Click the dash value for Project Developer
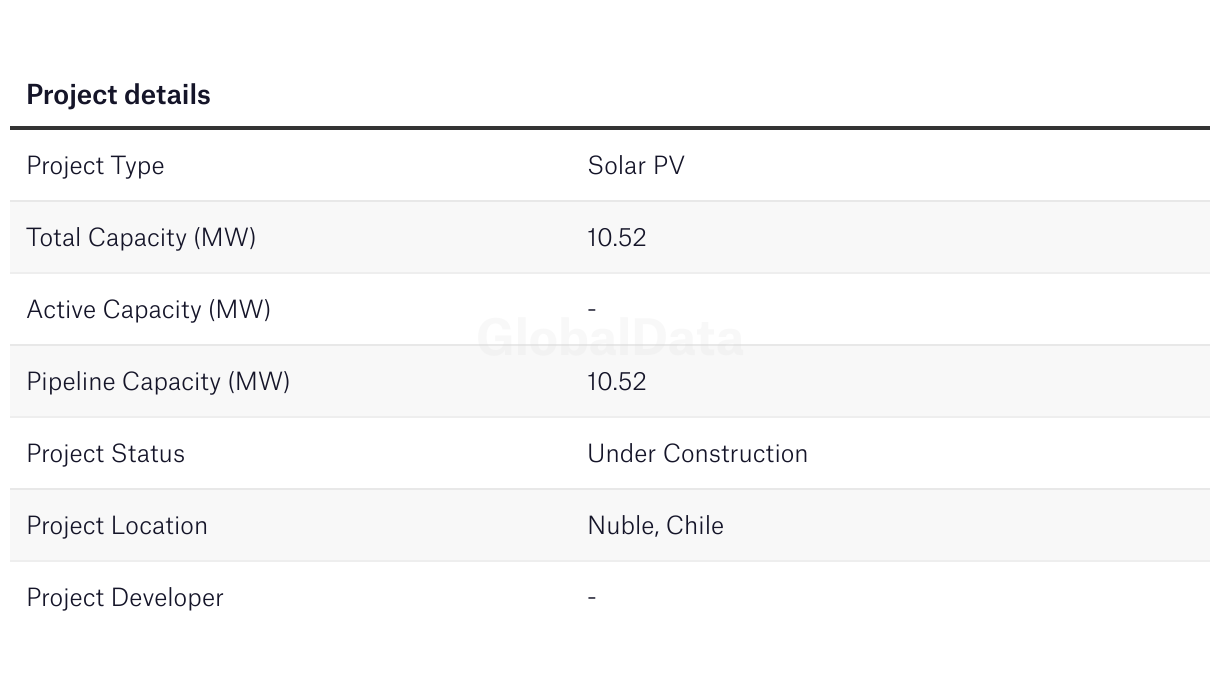 [x=592, y=597]
